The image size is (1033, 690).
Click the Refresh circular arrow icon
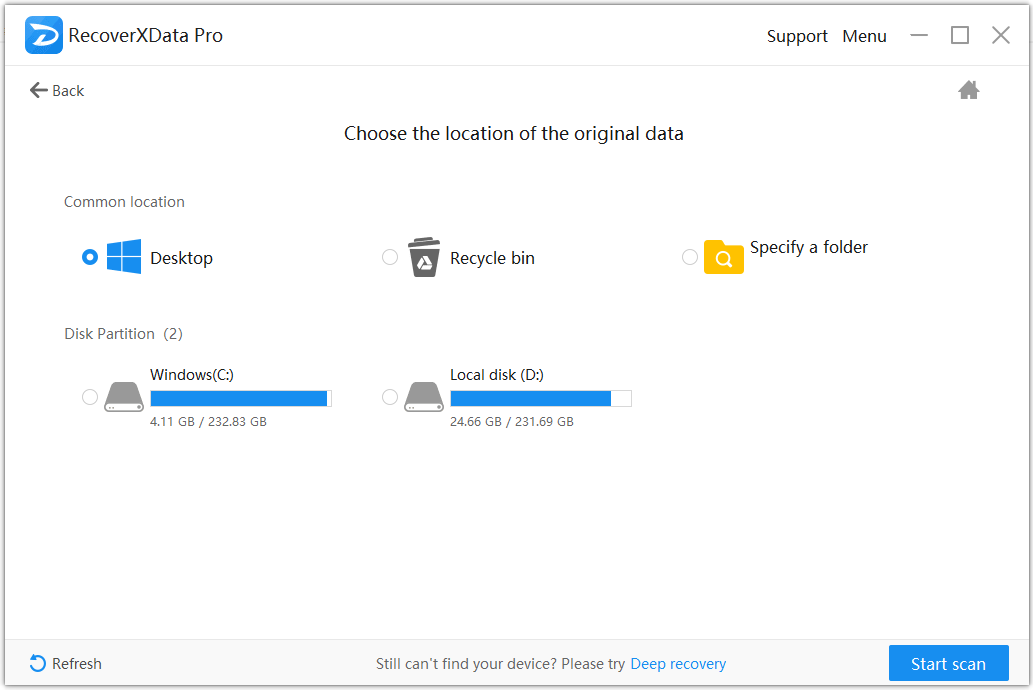[x=37, y=663]
